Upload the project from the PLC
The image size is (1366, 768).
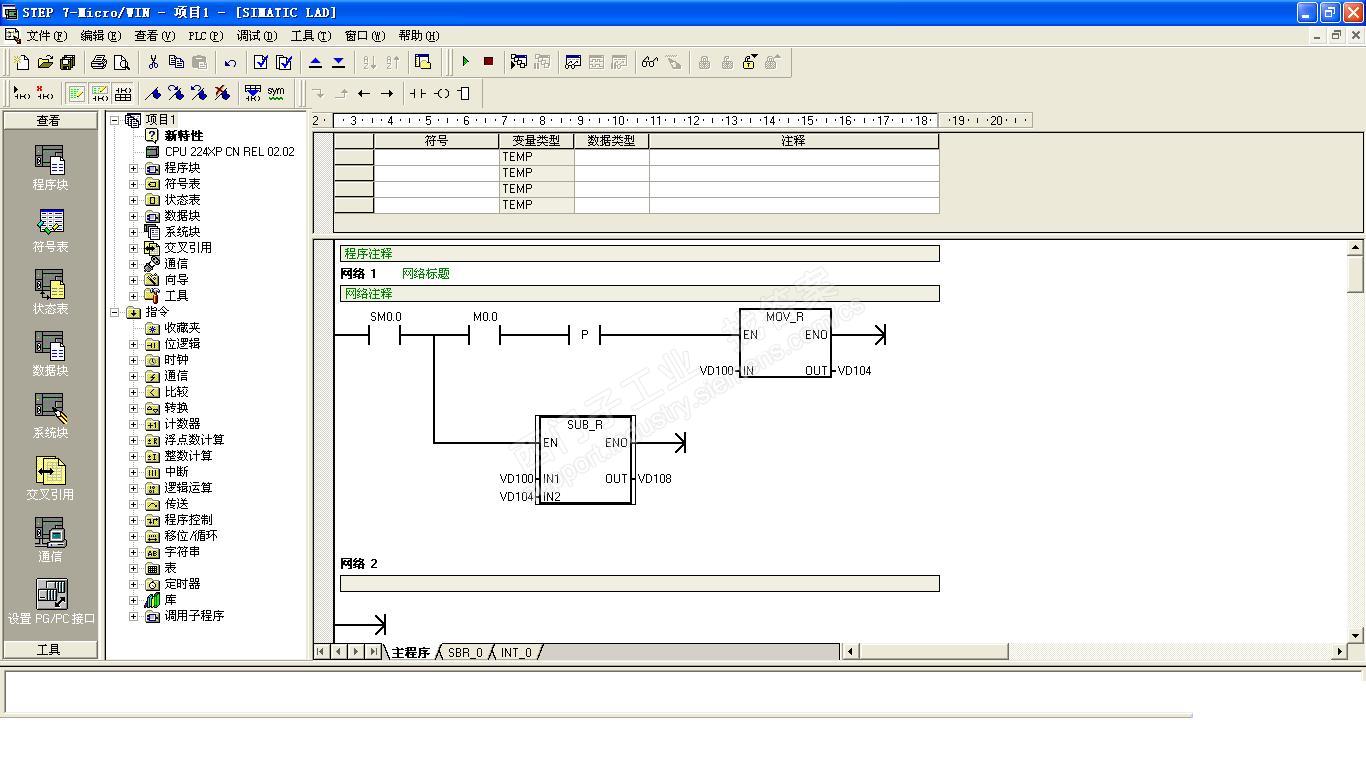(315, 62)
